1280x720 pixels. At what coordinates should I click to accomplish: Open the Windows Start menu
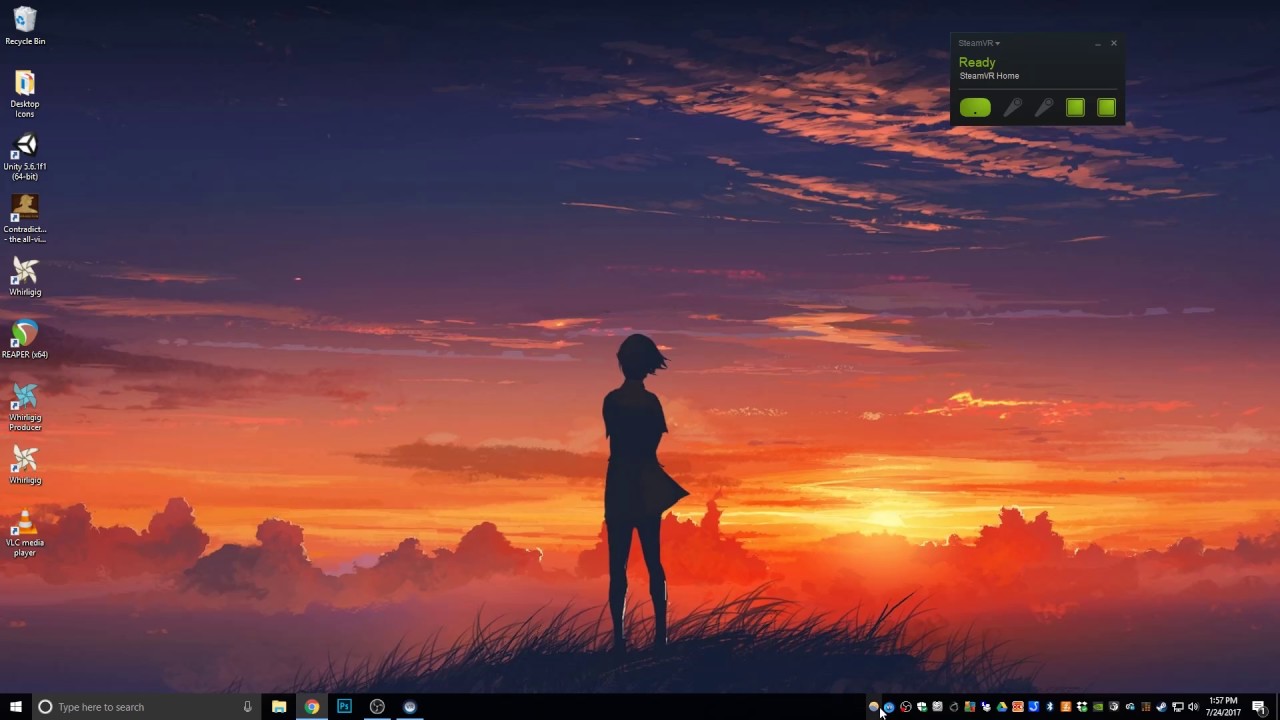click(16, 707)
